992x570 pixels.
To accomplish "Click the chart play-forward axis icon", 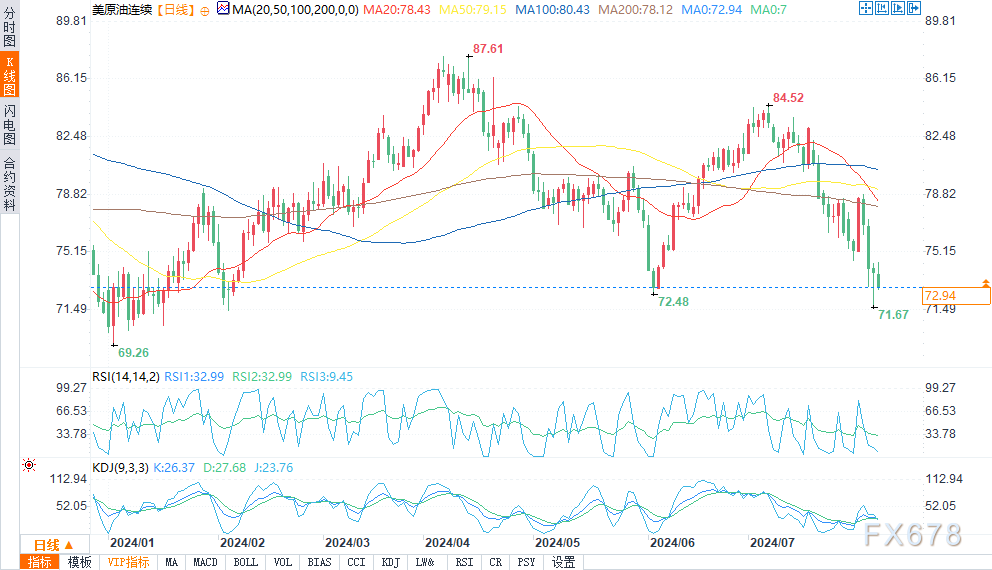I will 898,8.
